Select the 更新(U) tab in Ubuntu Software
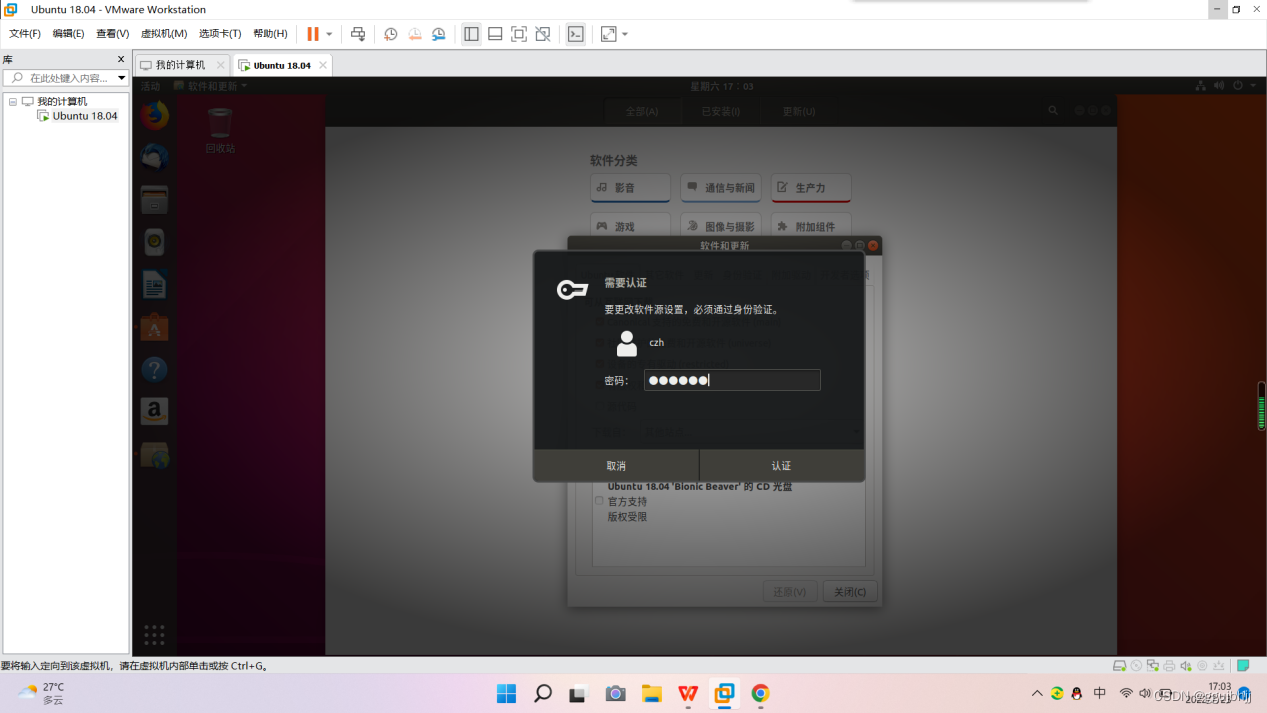 (799, 112)
